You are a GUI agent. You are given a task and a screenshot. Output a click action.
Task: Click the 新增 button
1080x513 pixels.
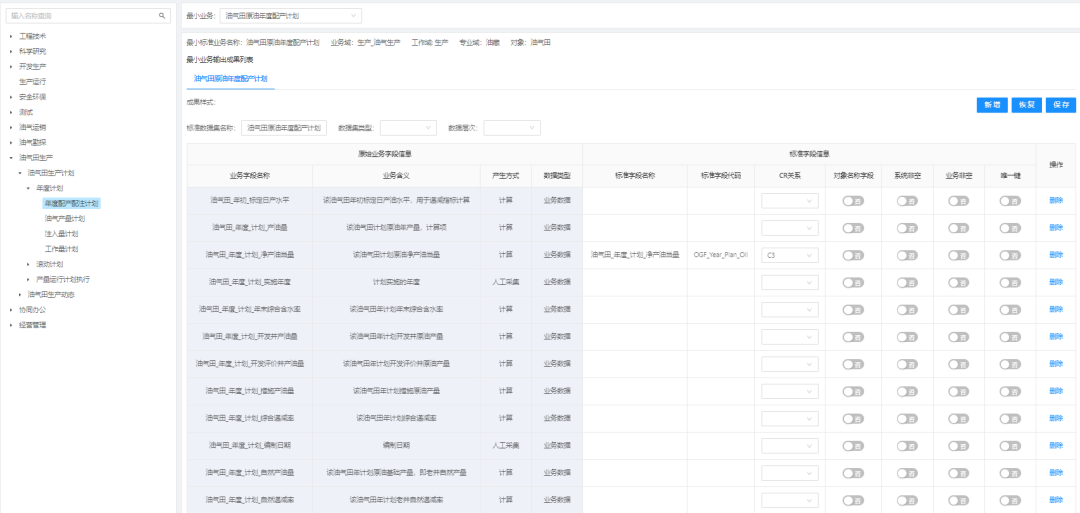click(x=992, y=105)
